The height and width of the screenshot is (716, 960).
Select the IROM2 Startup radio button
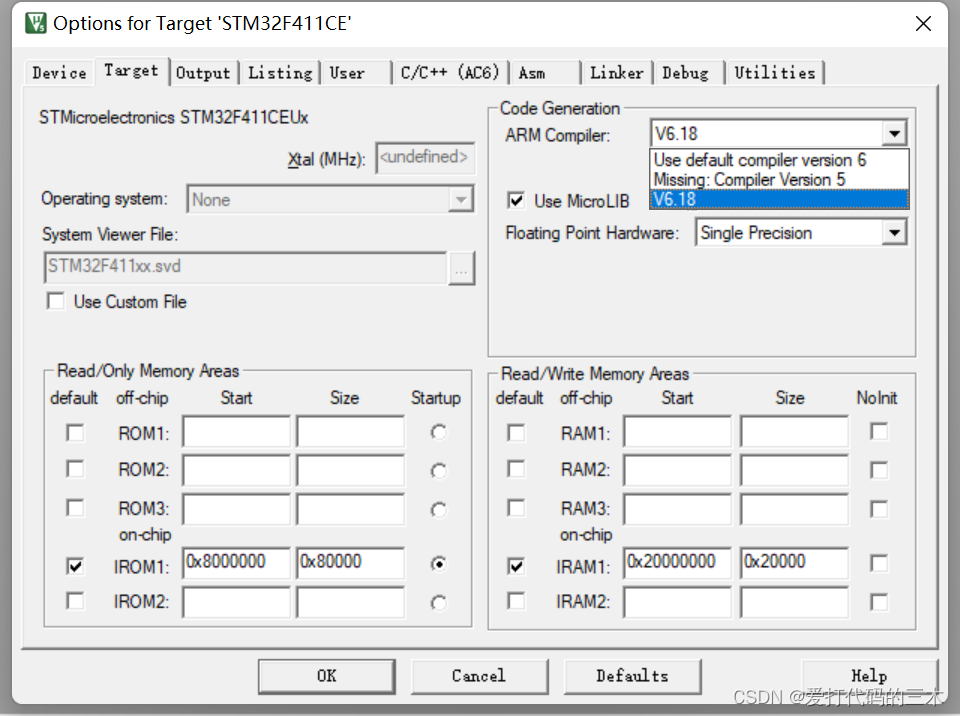(438, 603)
